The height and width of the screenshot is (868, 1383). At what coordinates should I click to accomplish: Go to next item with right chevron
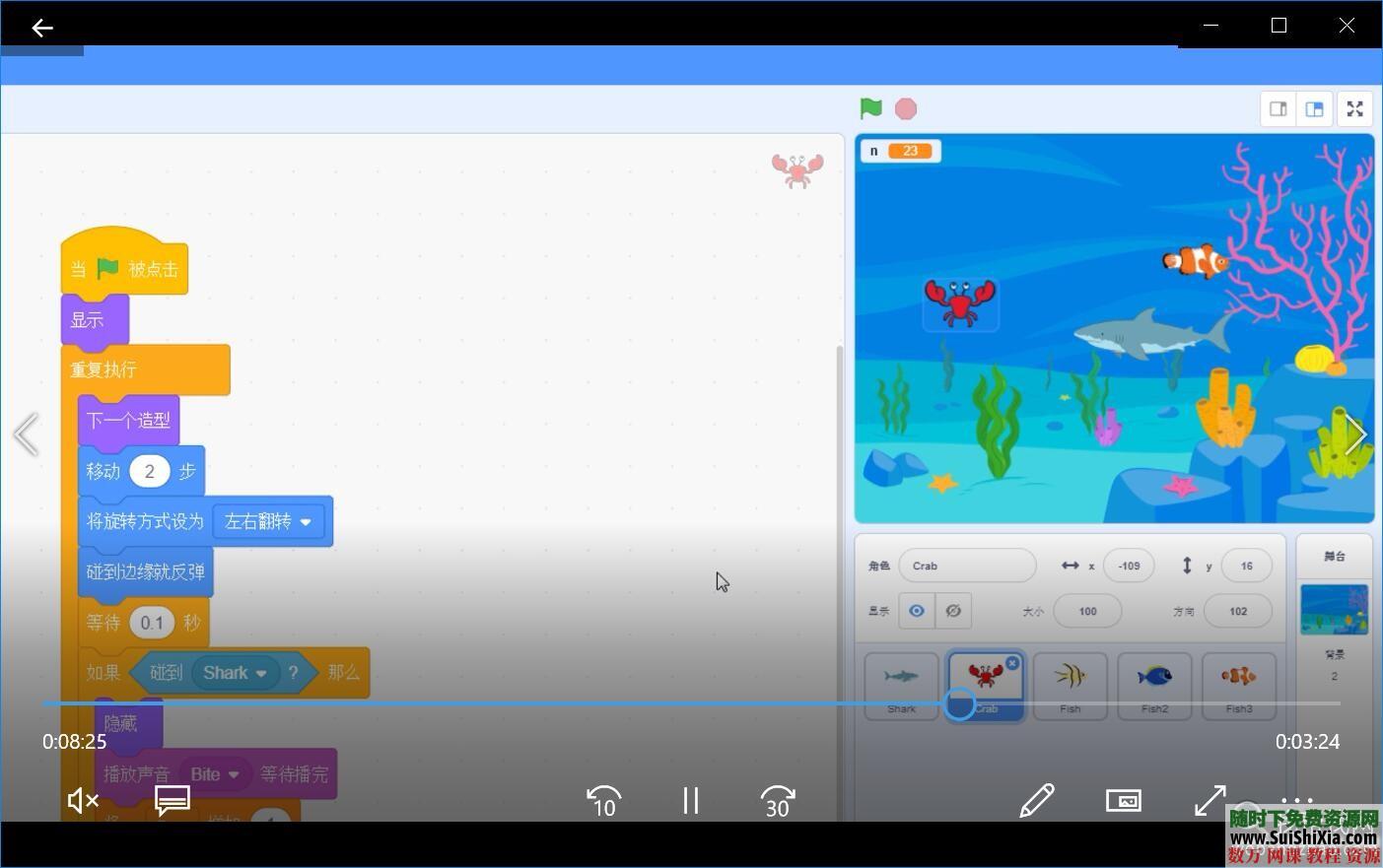click(1356, 434)
